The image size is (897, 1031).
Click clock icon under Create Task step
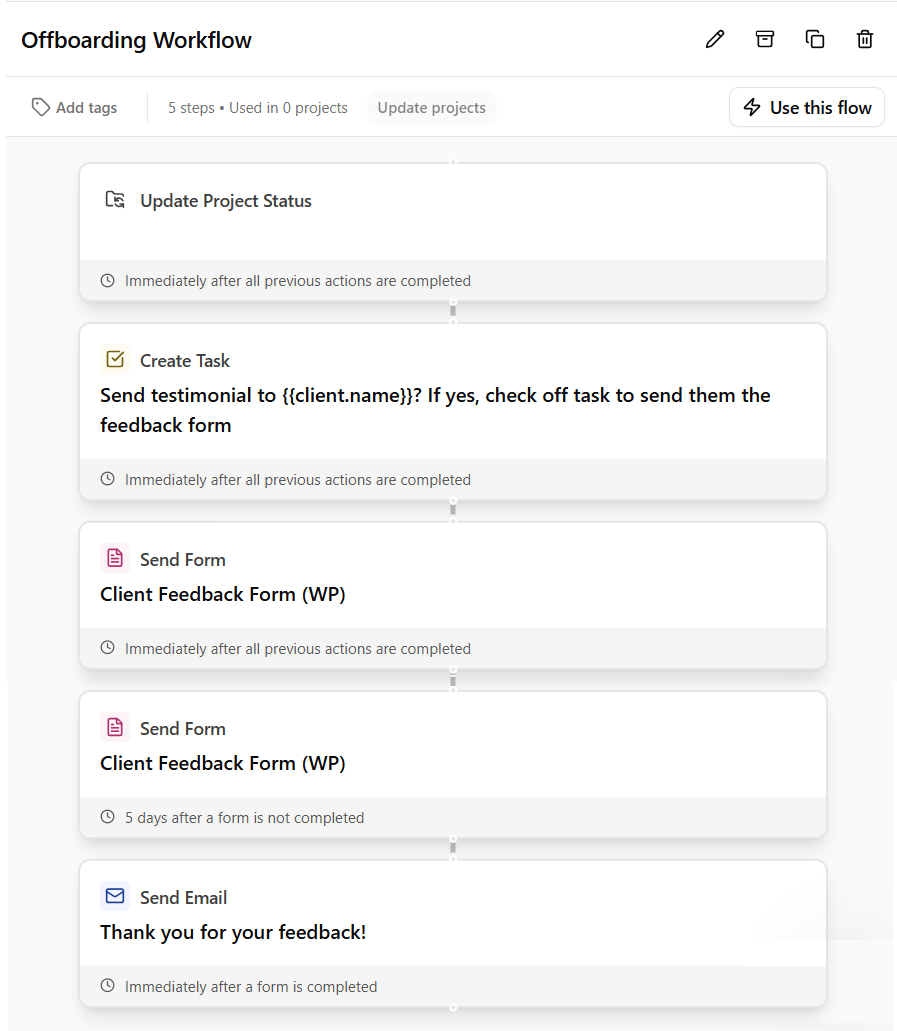pyautogui.click(x=107, y=479)
